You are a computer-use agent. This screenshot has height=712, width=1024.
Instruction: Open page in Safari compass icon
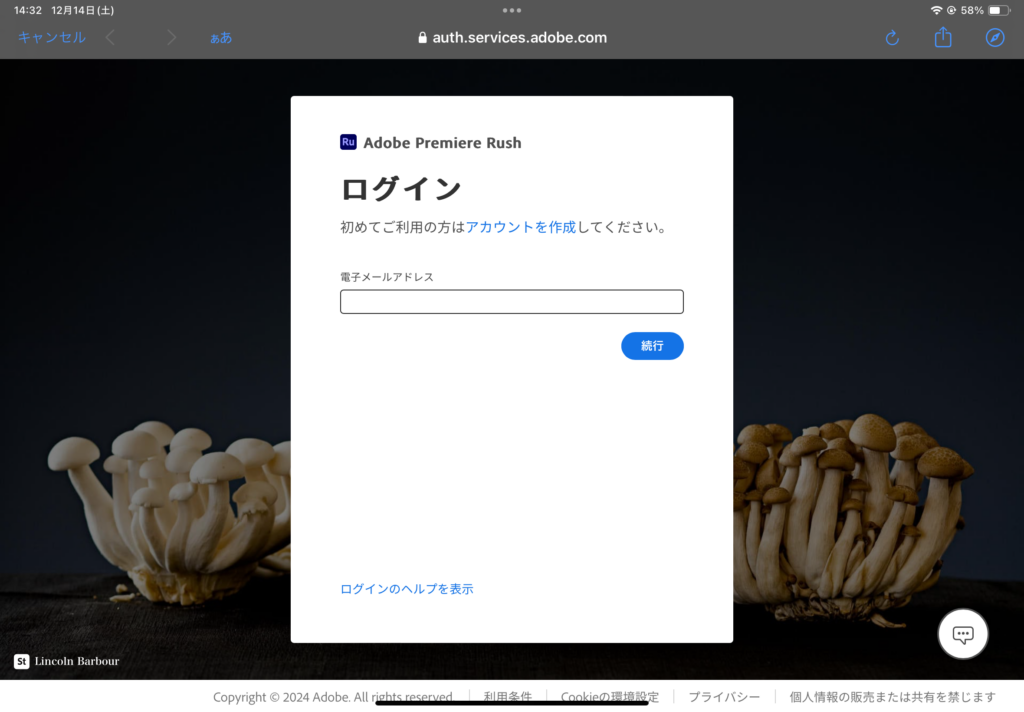(x=994, y=38)
